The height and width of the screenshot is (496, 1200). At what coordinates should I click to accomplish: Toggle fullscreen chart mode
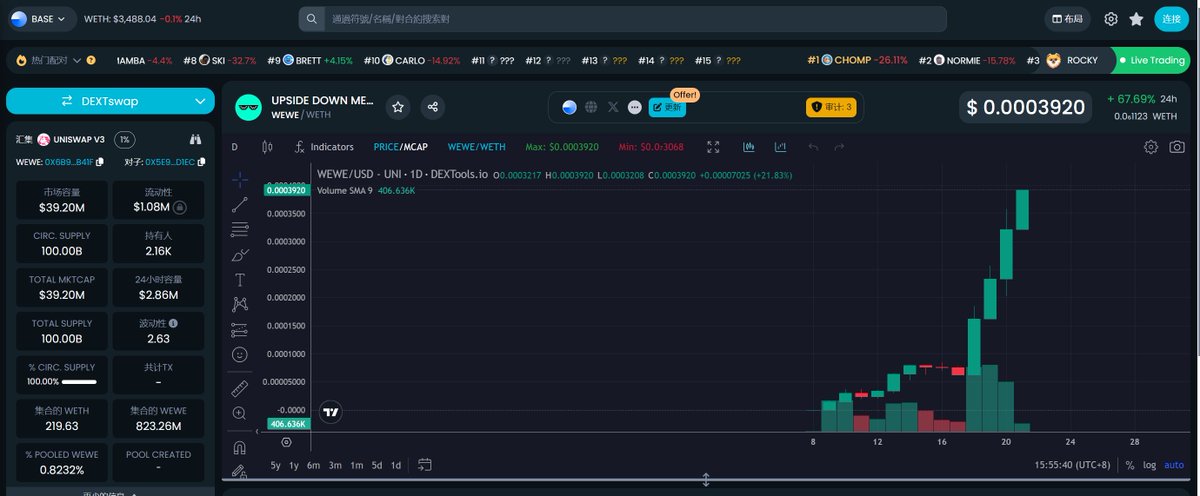point(713,147)
